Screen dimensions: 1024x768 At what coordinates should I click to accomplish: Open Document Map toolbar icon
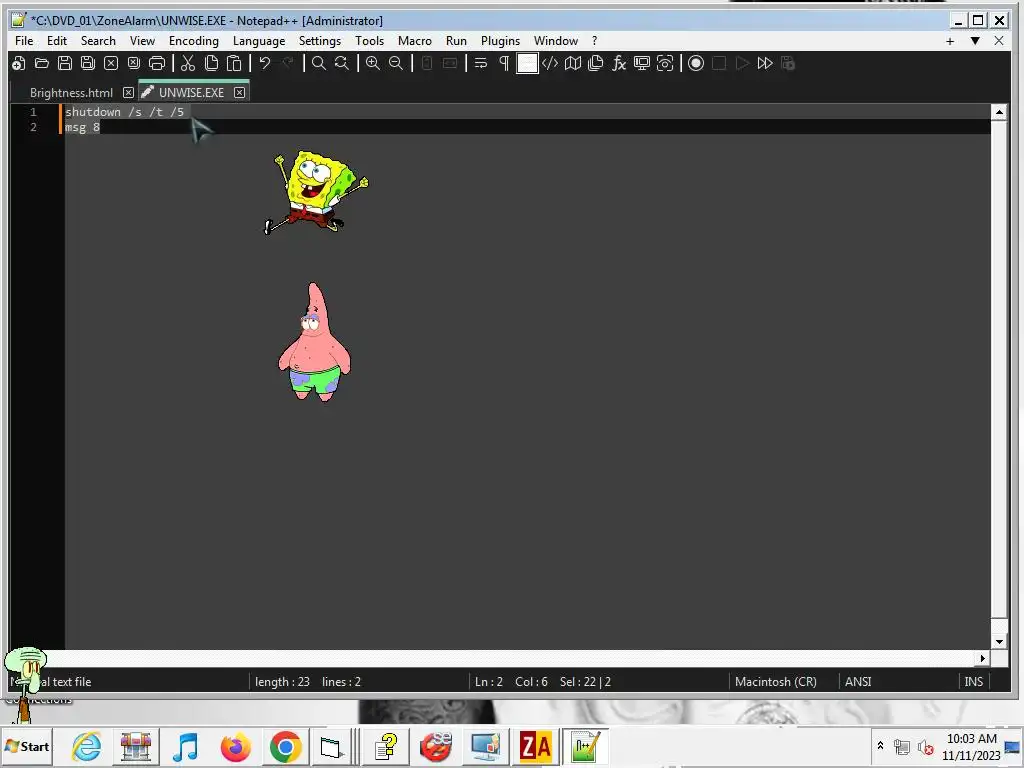(x=573, y=63)
